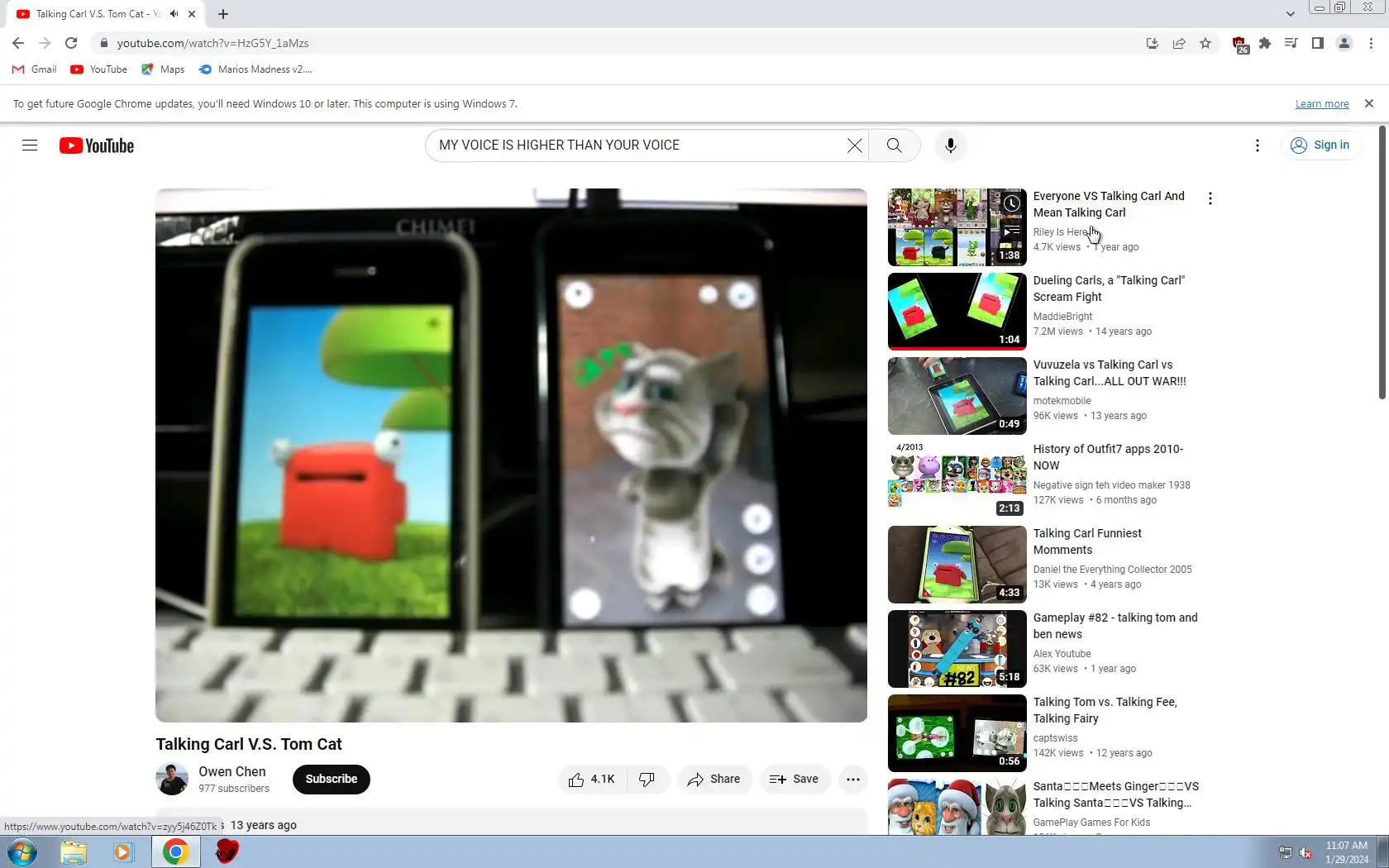Like the video with thumbs up

pos(592,780)
